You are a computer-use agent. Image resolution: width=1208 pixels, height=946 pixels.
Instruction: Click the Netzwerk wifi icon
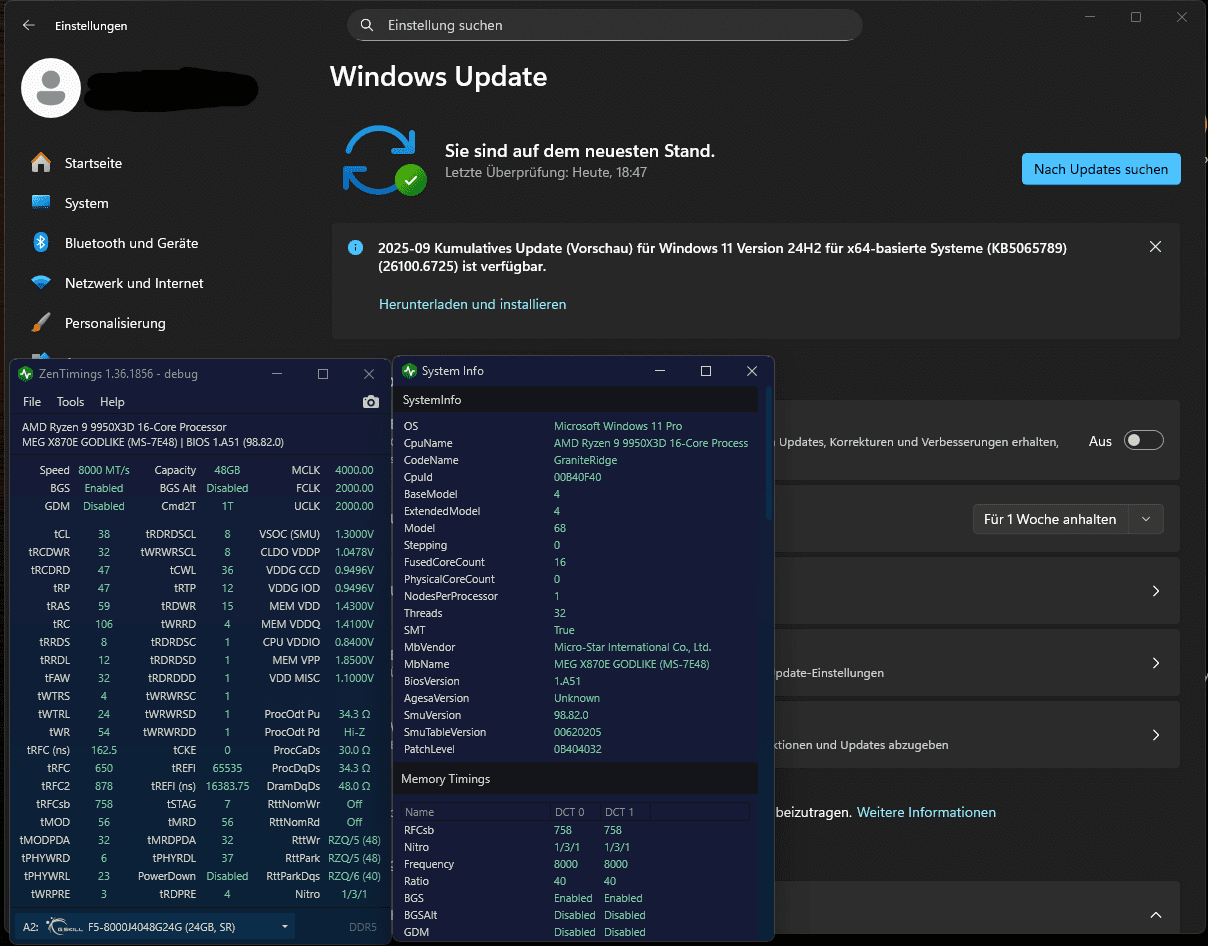tap(41, 283)
